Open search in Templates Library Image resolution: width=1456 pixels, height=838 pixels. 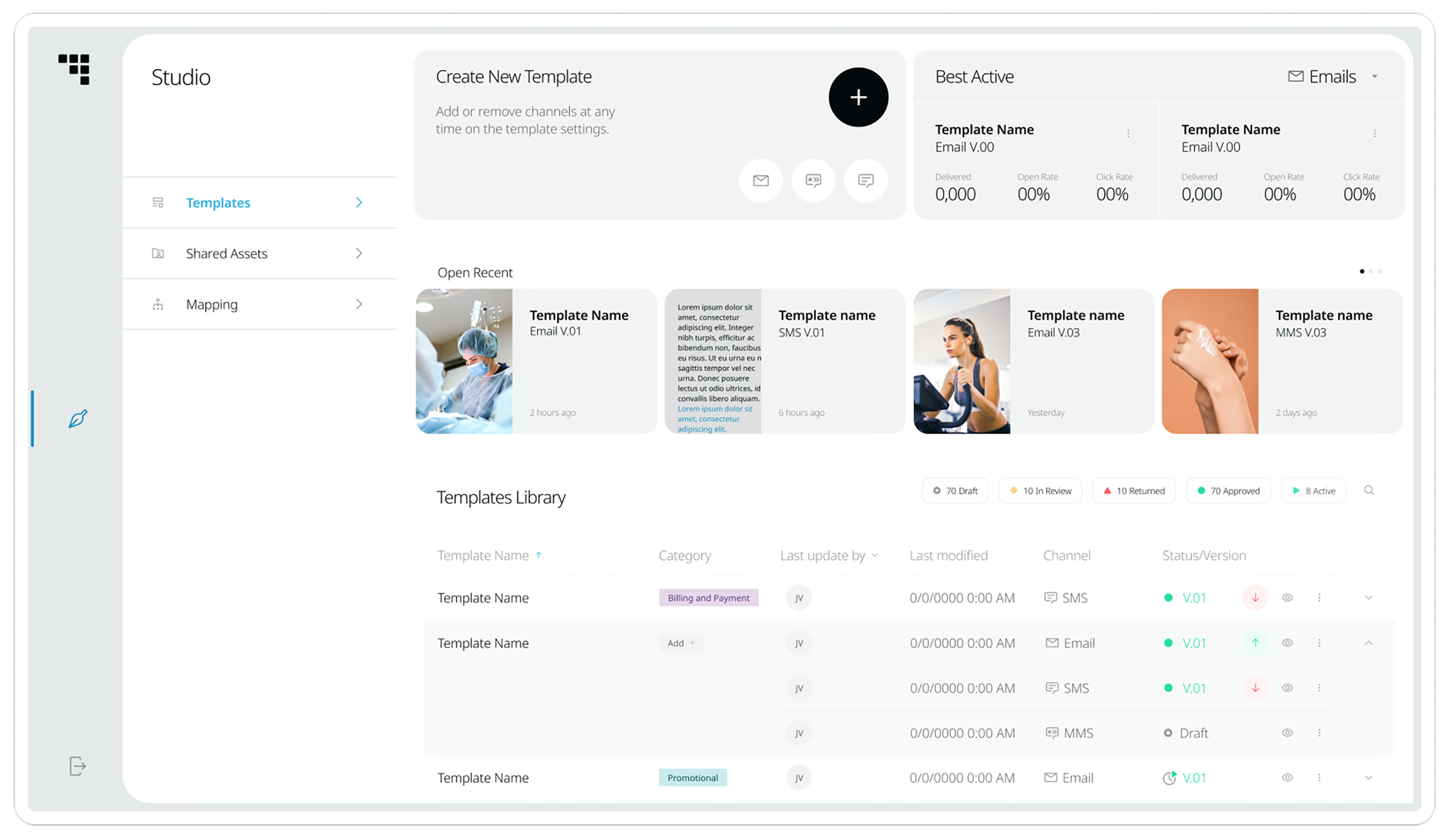coord(1369,490)
